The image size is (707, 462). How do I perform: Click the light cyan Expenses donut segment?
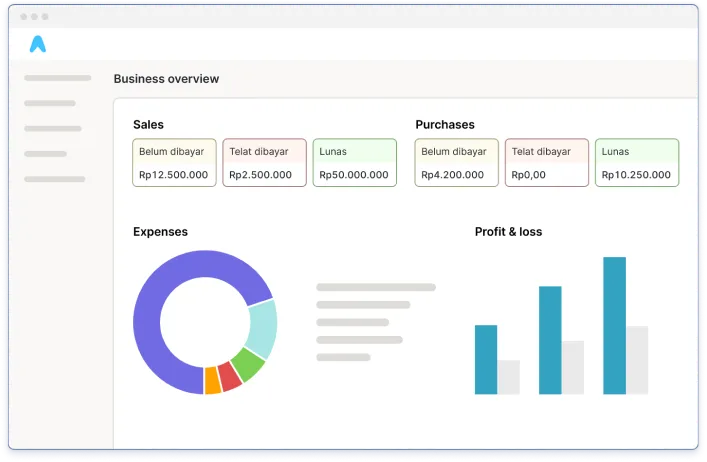point(262,329)
